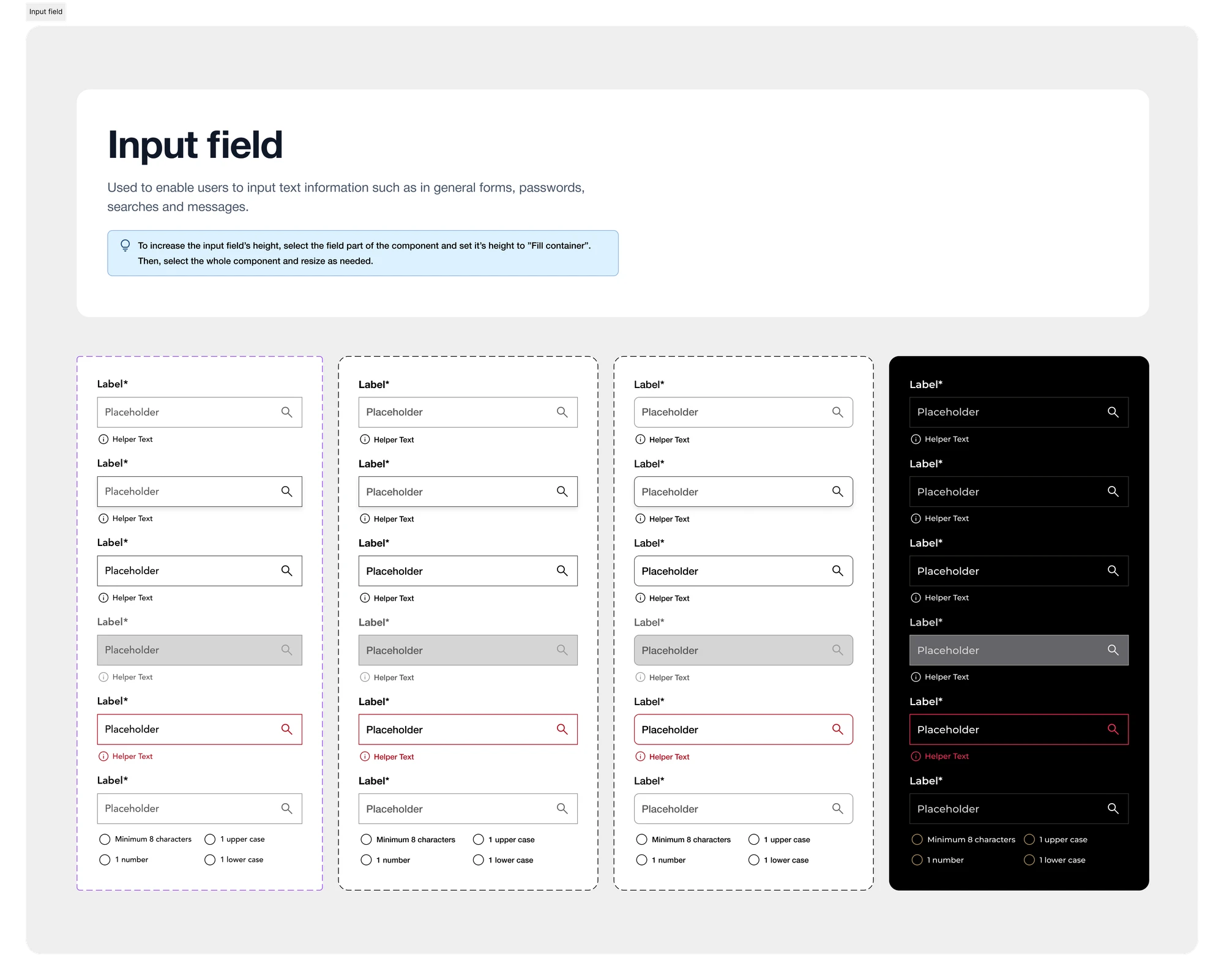
Task: Click the bottom Placeholder field in the purple-outlined panel
Action: (x=200, y=809)
